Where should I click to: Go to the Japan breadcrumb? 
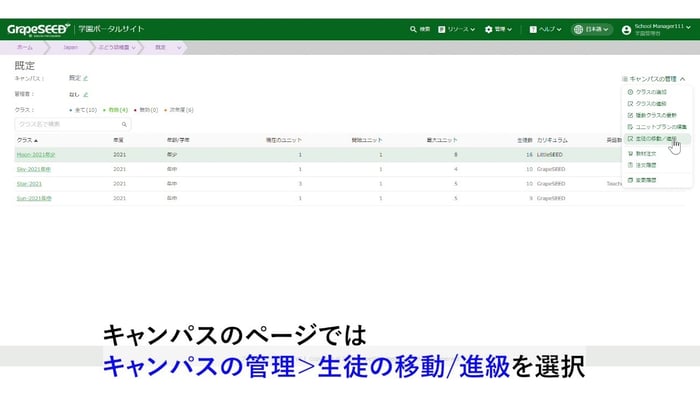point(71,47)
